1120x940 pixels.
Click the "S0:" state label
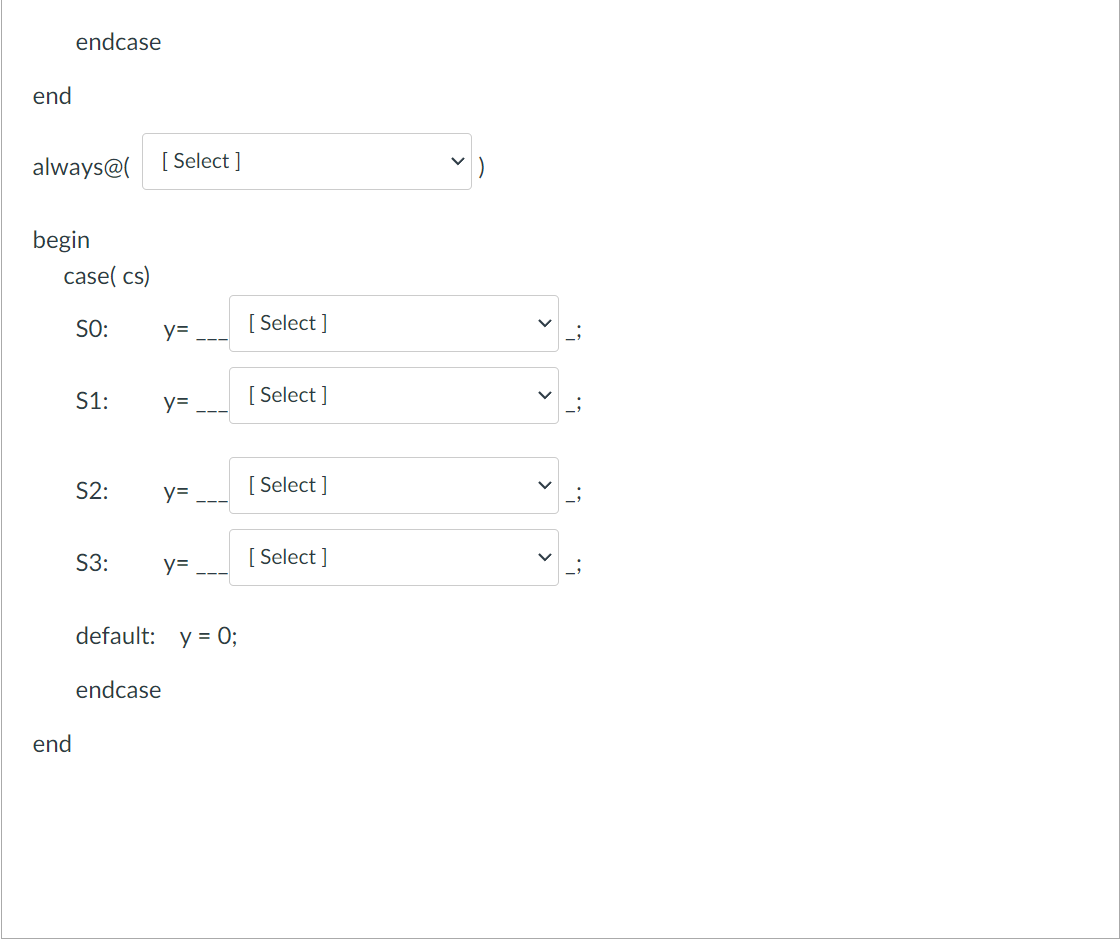(x=92, y=330)
